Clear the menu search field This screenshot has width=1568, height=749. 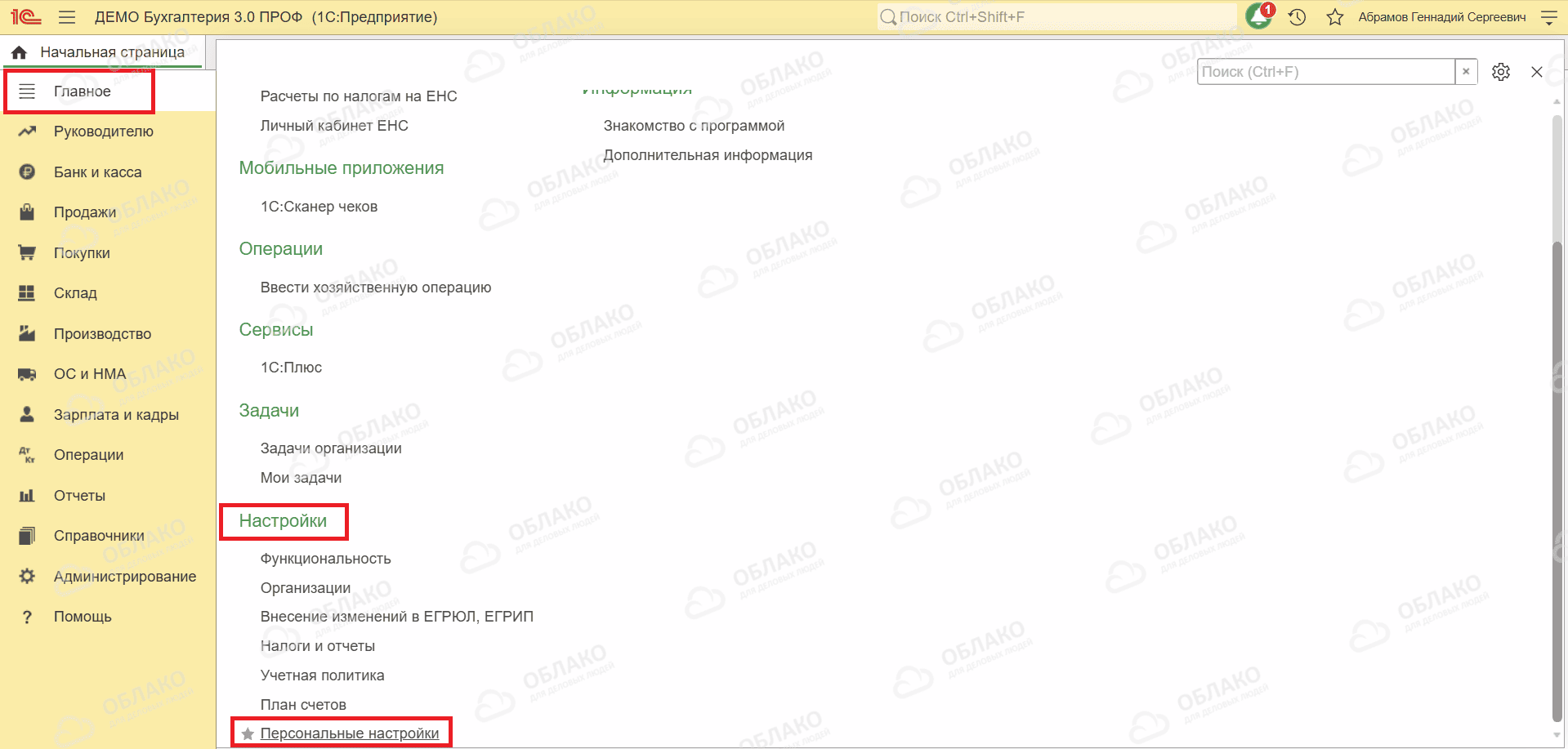(x=1467, y=72)
